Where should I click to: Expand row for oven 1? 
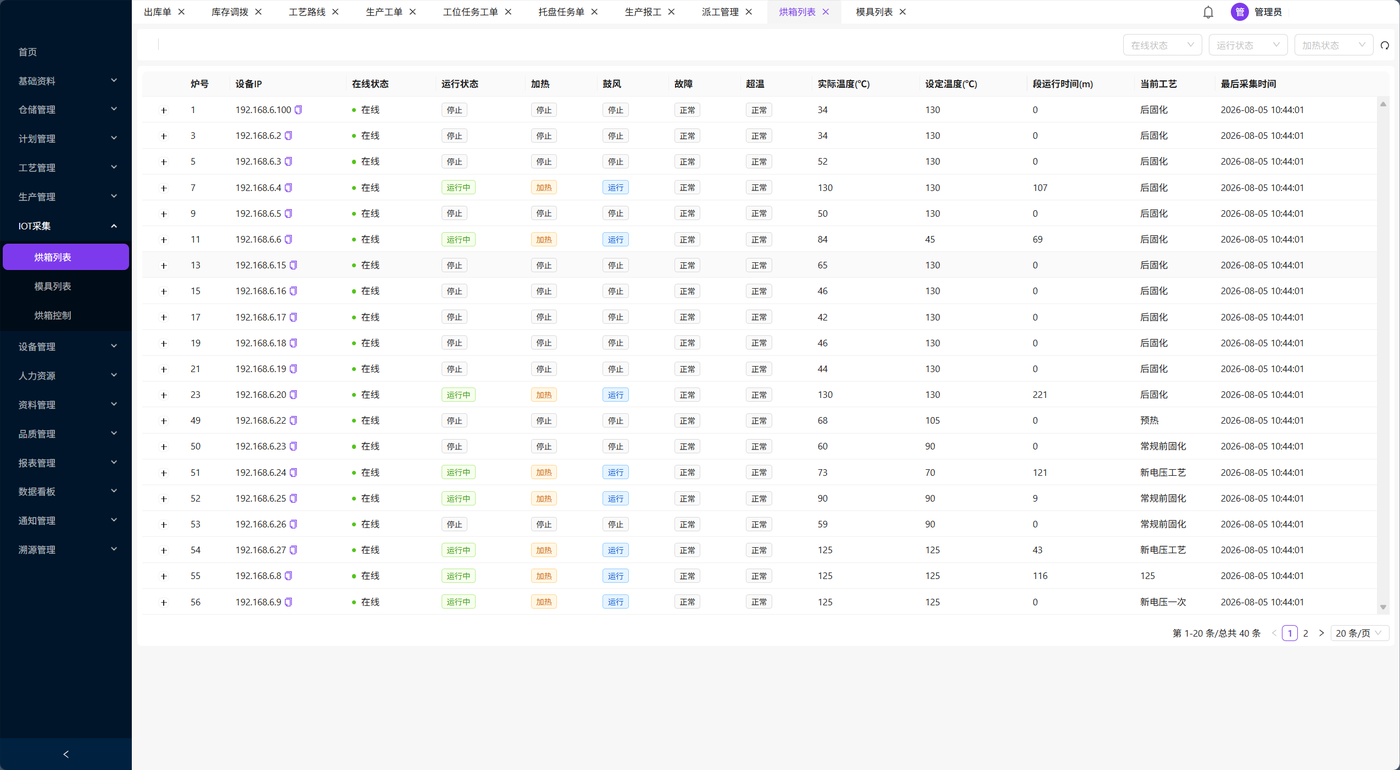[164, 110]
